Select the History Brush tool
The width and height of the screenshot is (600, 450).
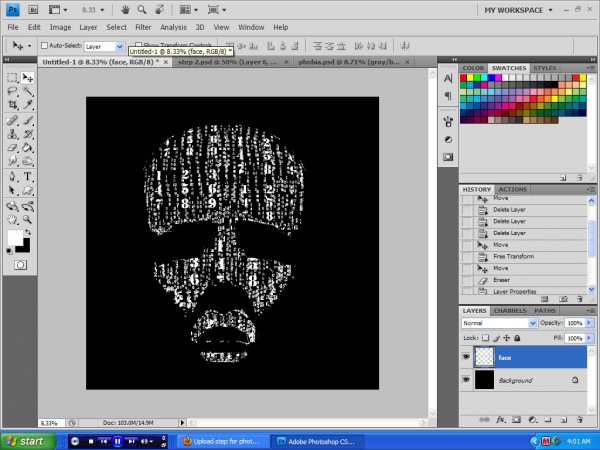click(28, 134)
